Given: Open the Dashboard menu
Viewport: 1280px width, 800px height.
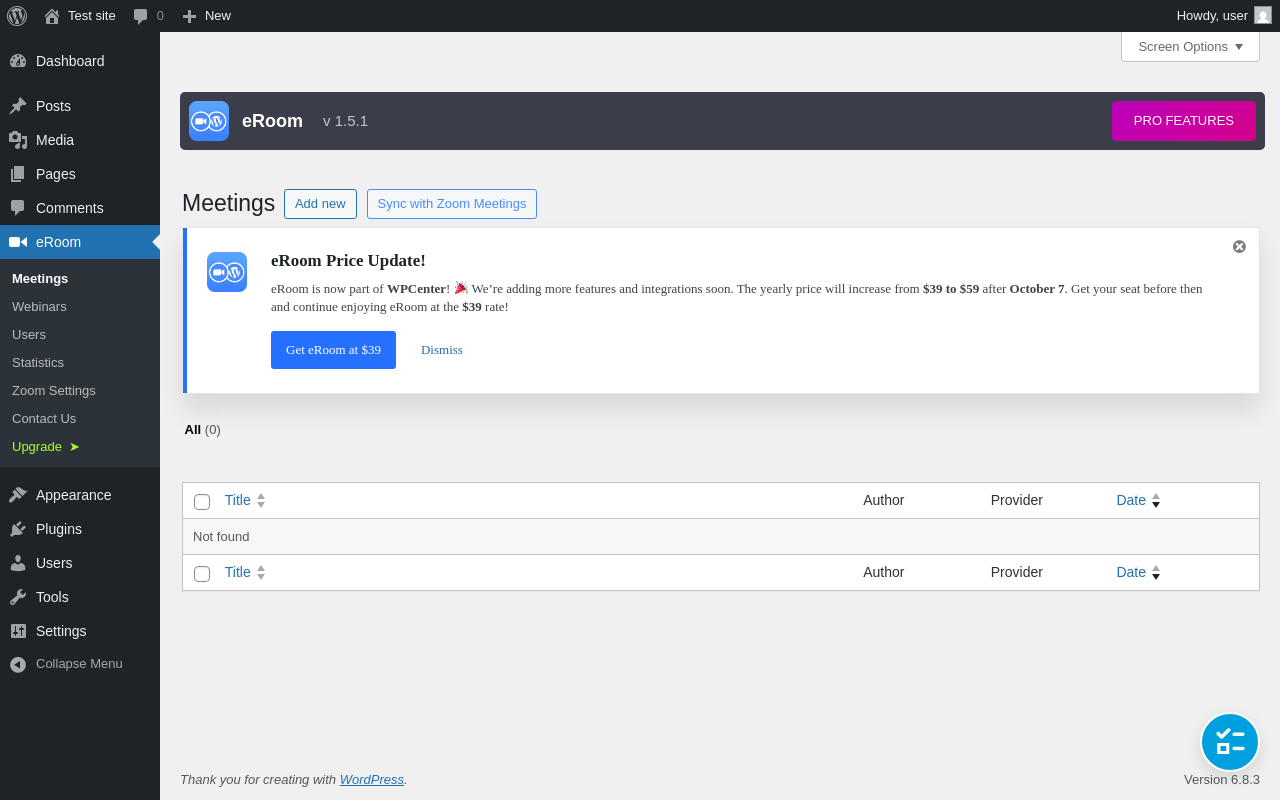Looking at the screenshot, I should (x=80, y=61).
